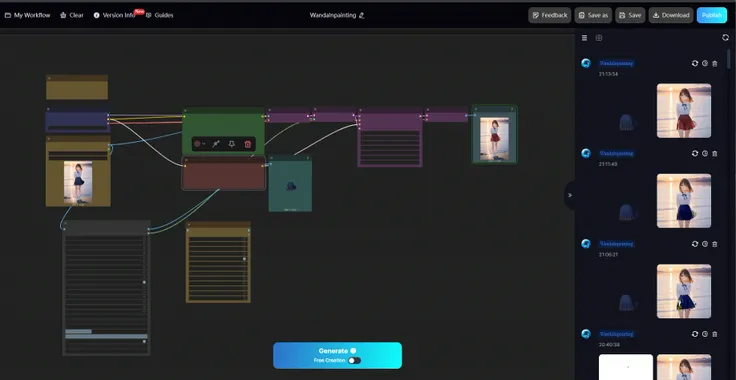The image size is (736, 380).
Task: Select the WandaInpainting workflow title
Action: 333,15
